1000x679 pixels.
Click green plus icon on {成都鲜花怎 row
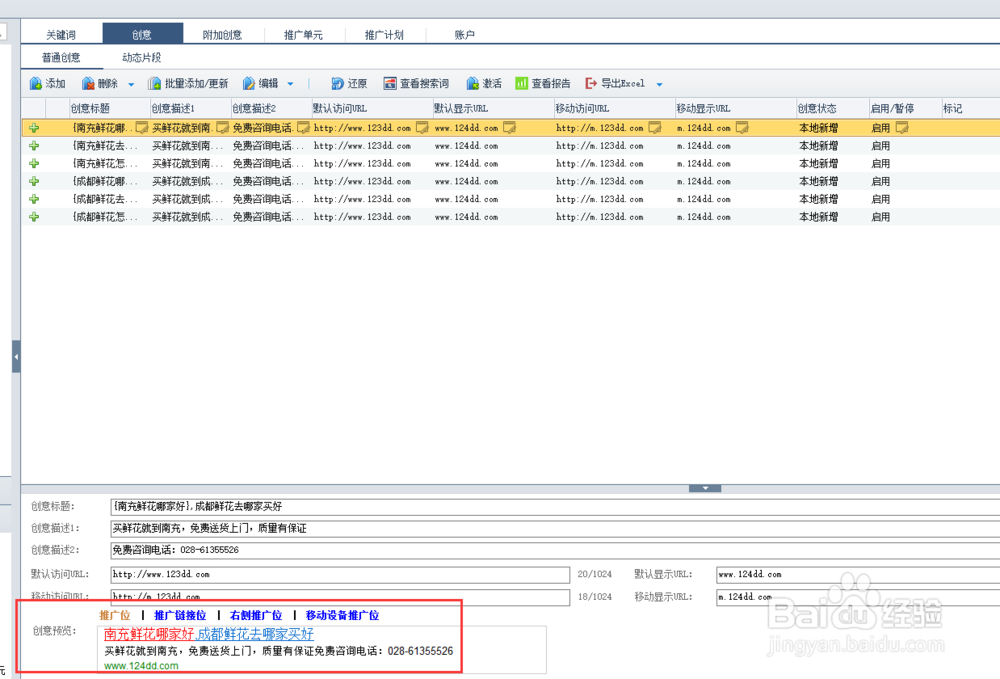click(34, 217)
